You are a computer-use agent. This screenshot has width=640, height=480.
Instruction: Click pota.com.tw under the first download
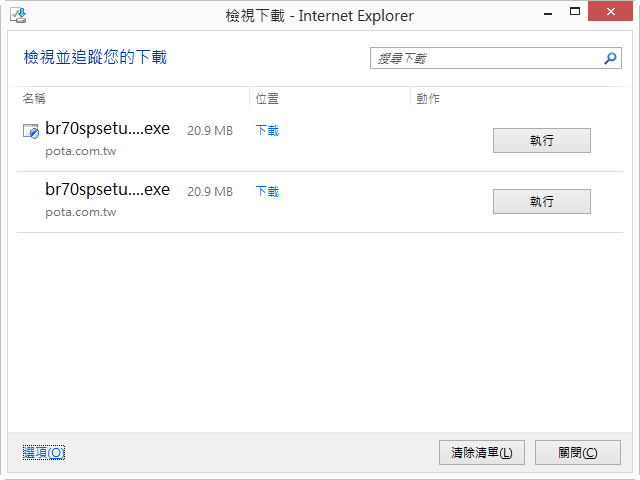[x=80, y=151]
